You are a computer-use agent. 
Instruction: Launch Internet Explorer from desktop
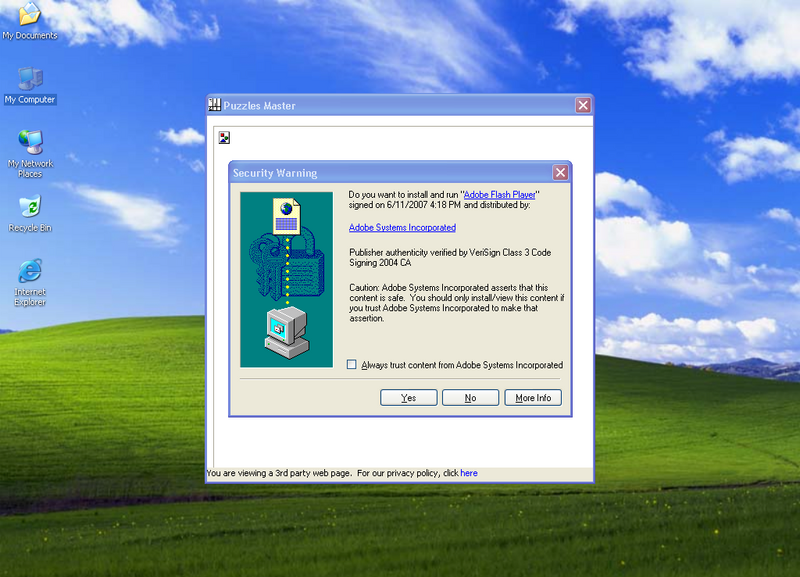(30, 283)
